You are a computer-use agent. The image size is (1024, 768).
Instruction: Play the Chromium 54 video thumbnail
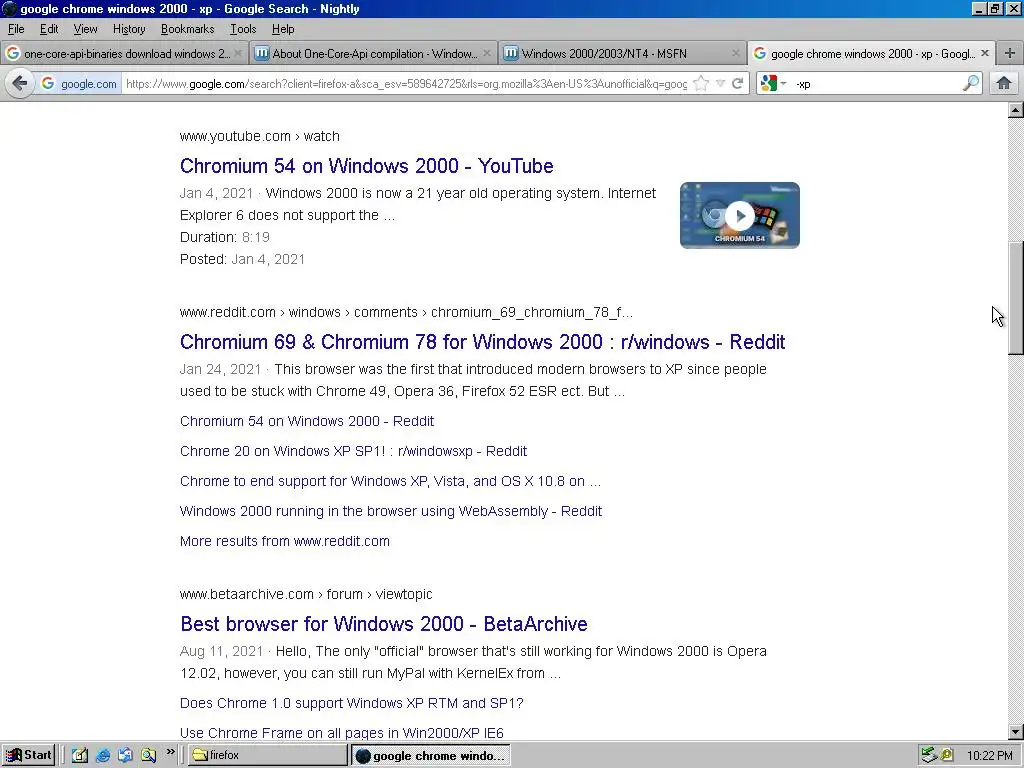point(739,216)
